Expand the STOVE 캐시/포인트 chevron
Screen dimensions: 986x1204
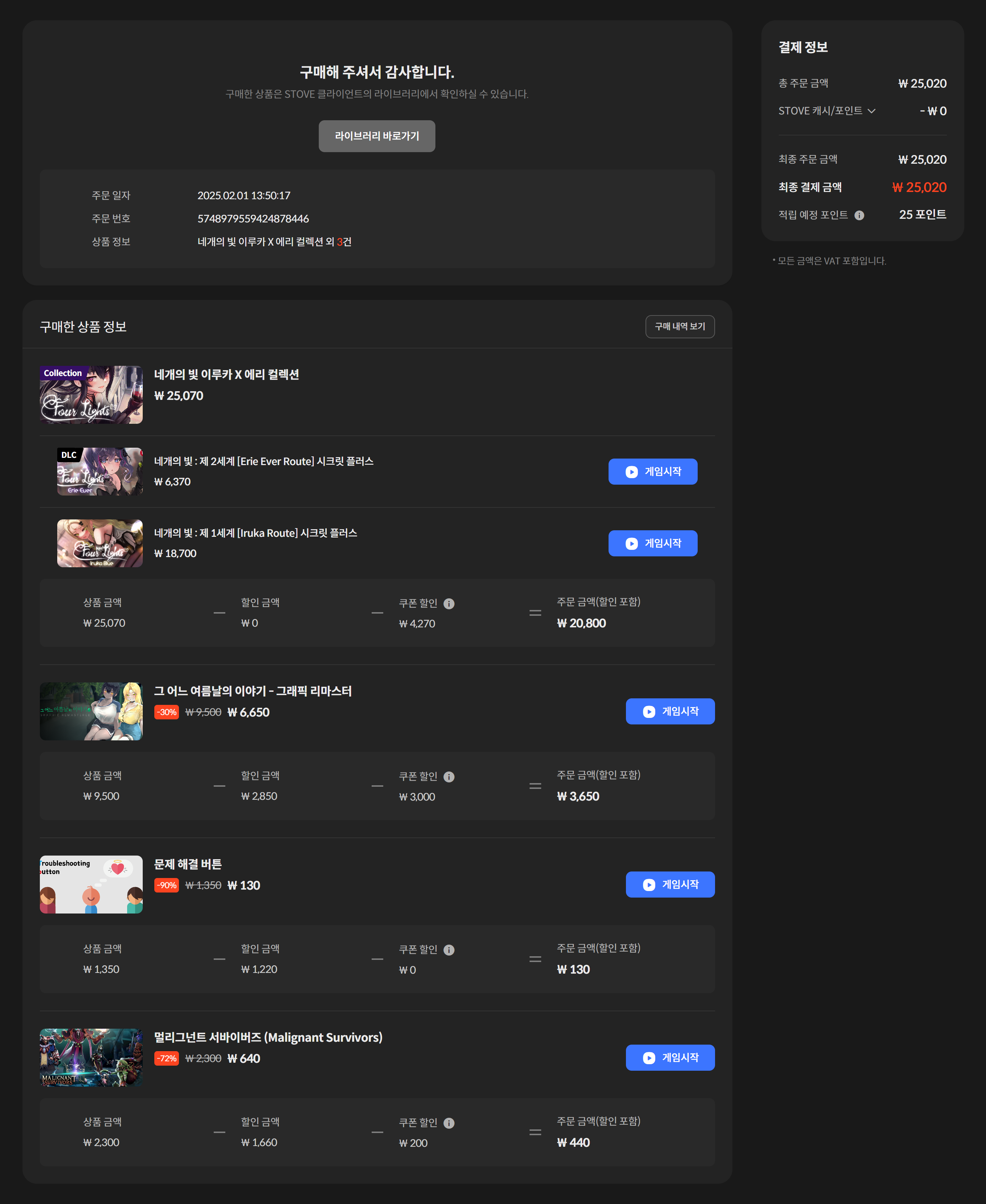click(871, 111)
